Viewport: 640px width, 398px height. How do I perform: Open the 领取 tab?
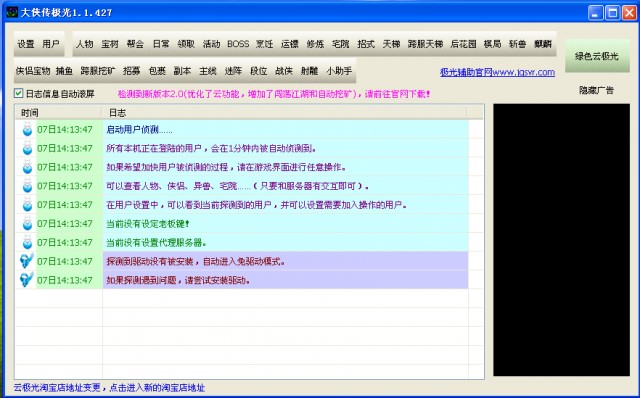pyautogui.click(x=186, y=44)
